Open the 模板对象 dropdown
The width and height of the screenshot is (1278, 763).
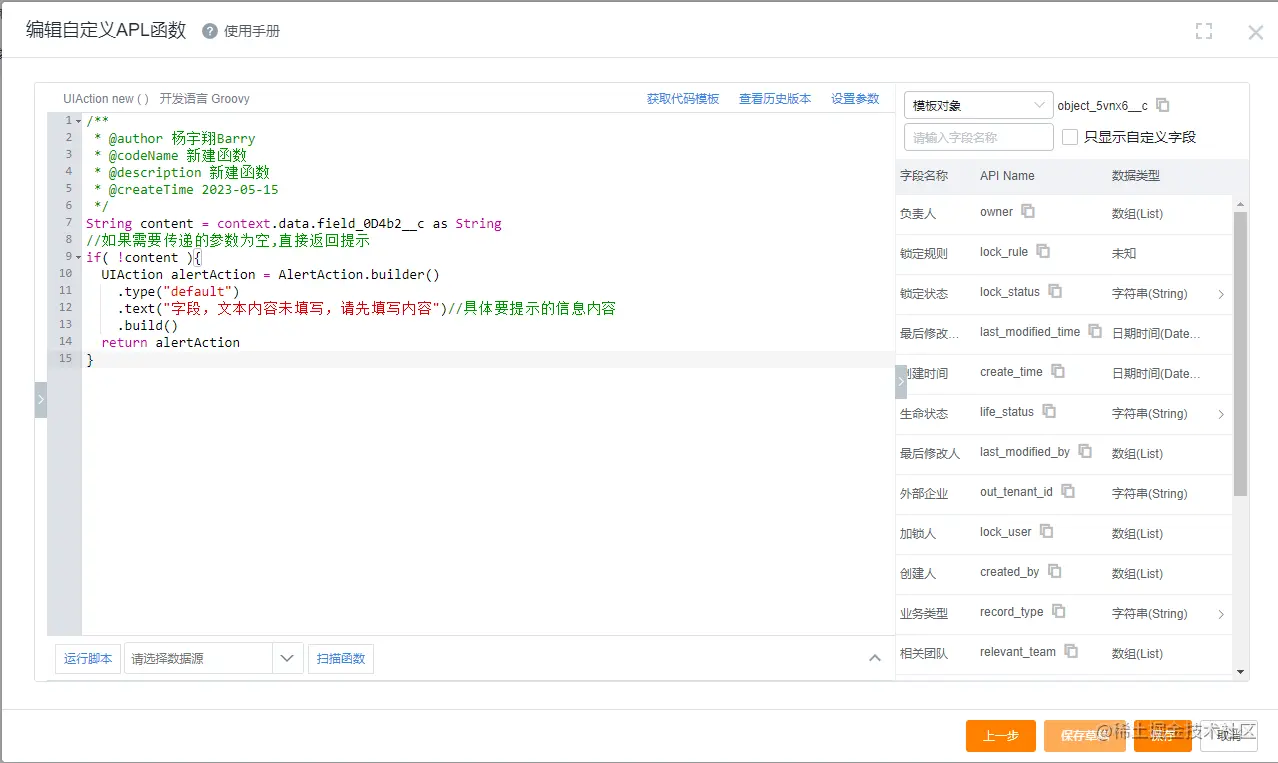coord(977,105)
